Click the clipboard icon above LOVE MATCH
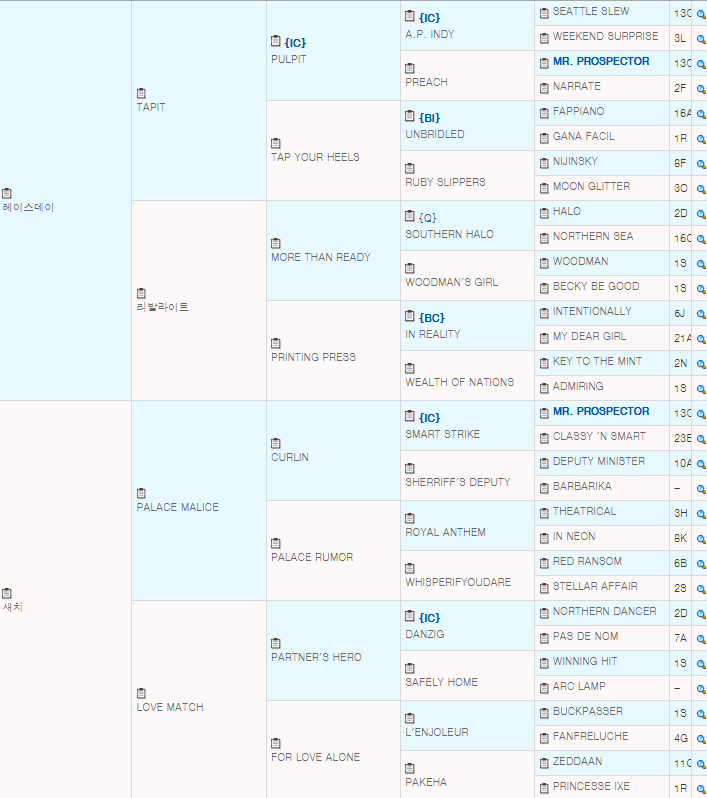This screenshot has width=707, height=798. point(141,693)
